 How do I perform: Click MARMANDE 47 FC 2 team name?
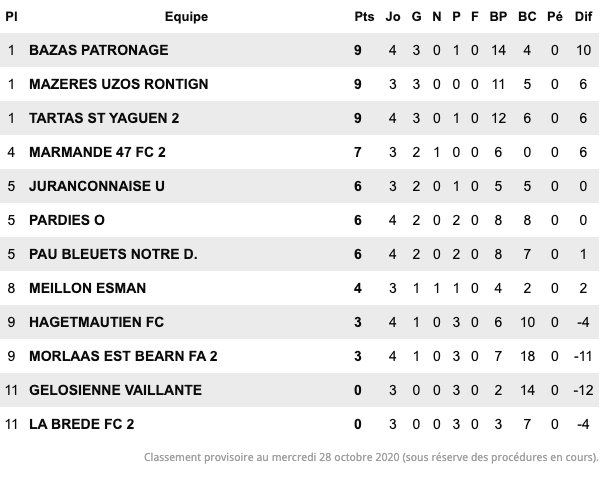97,152
